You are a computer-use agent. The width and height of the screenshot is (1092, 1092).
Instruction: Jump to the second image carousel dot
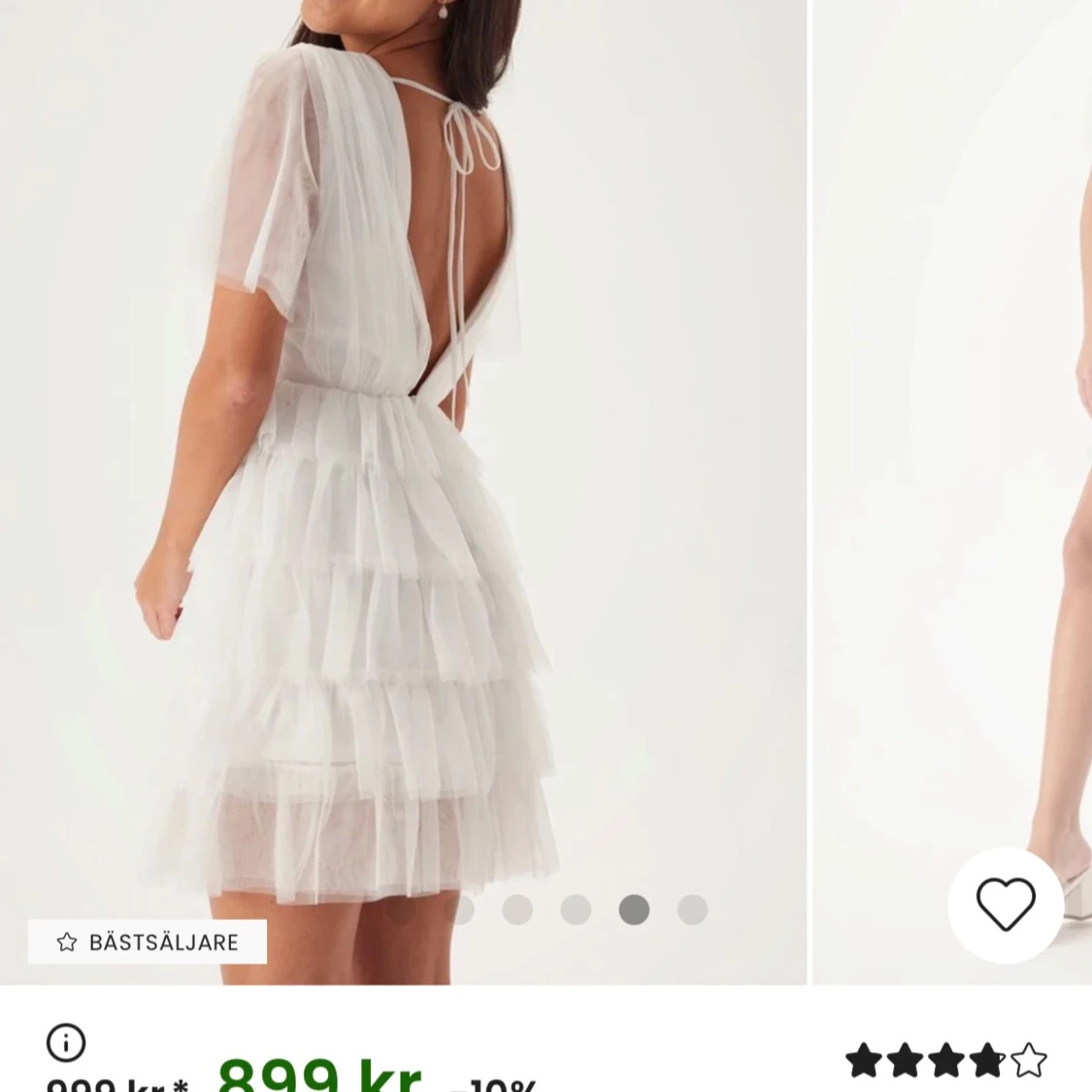pos(459,910)
